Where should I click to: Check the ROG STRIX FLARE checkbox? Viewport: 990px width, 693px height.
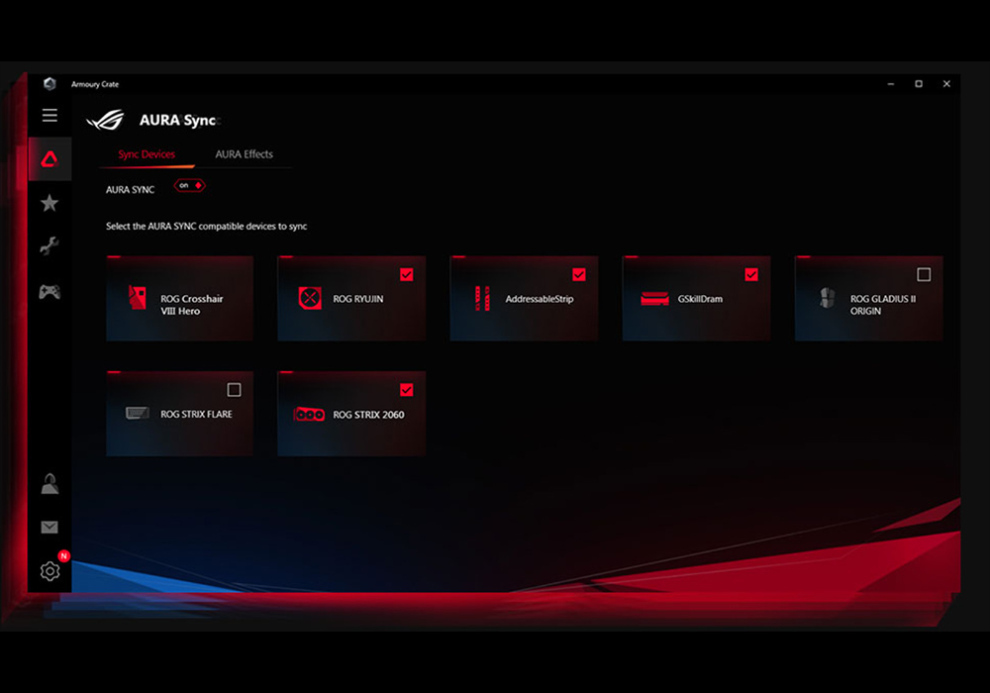point(234,390)
